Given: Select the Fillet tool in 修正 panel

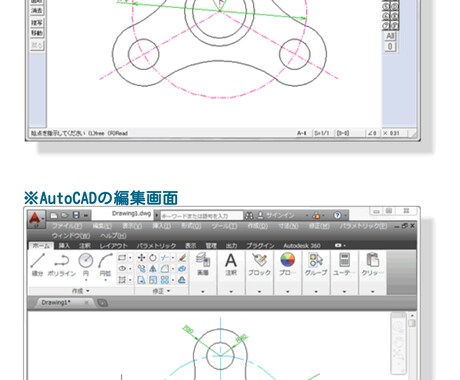Looking at the screenshot, I should [164, 269].
